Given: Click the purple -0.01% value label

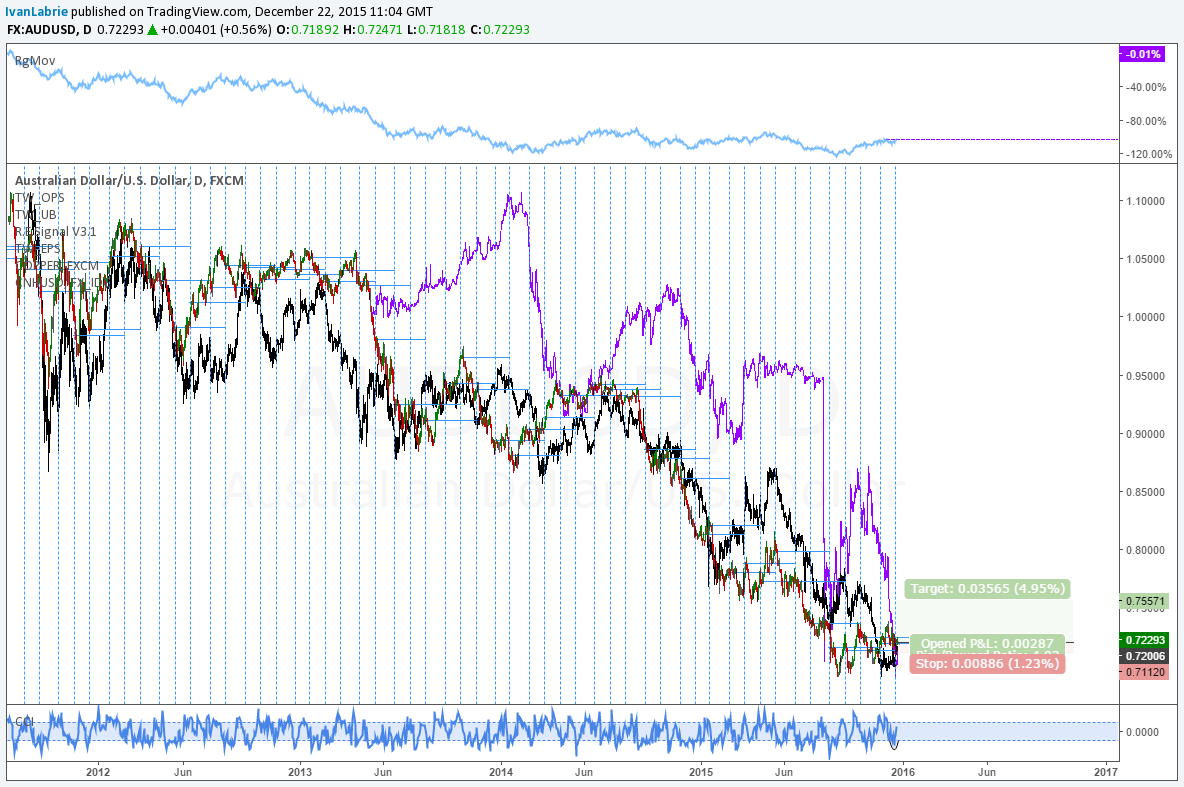Looking at the screenshot, I should pyautogui.click(x=1142, y=54).
